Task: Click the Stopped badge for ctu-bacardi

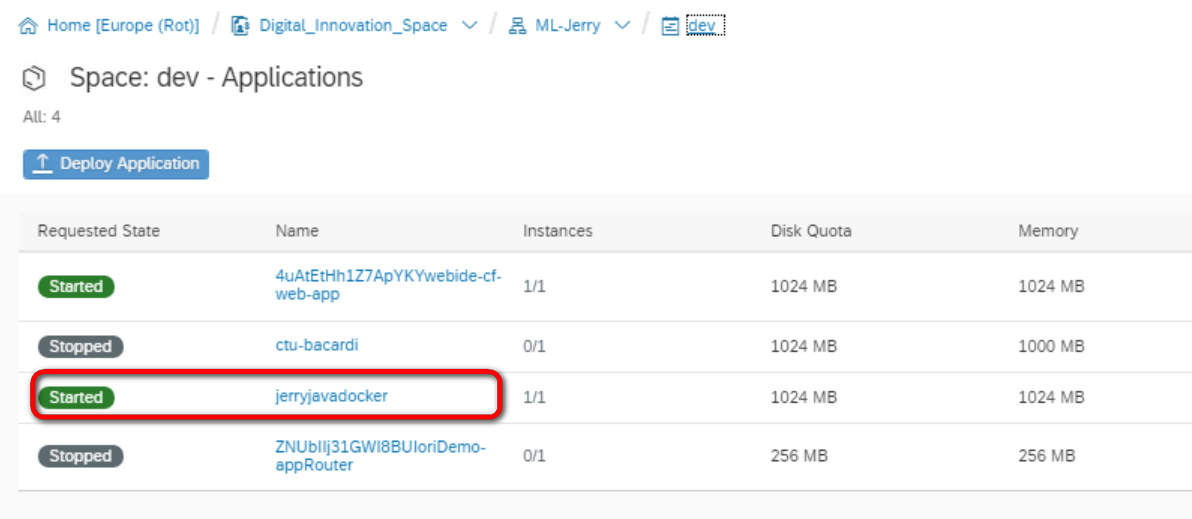Action: point(81,347)
